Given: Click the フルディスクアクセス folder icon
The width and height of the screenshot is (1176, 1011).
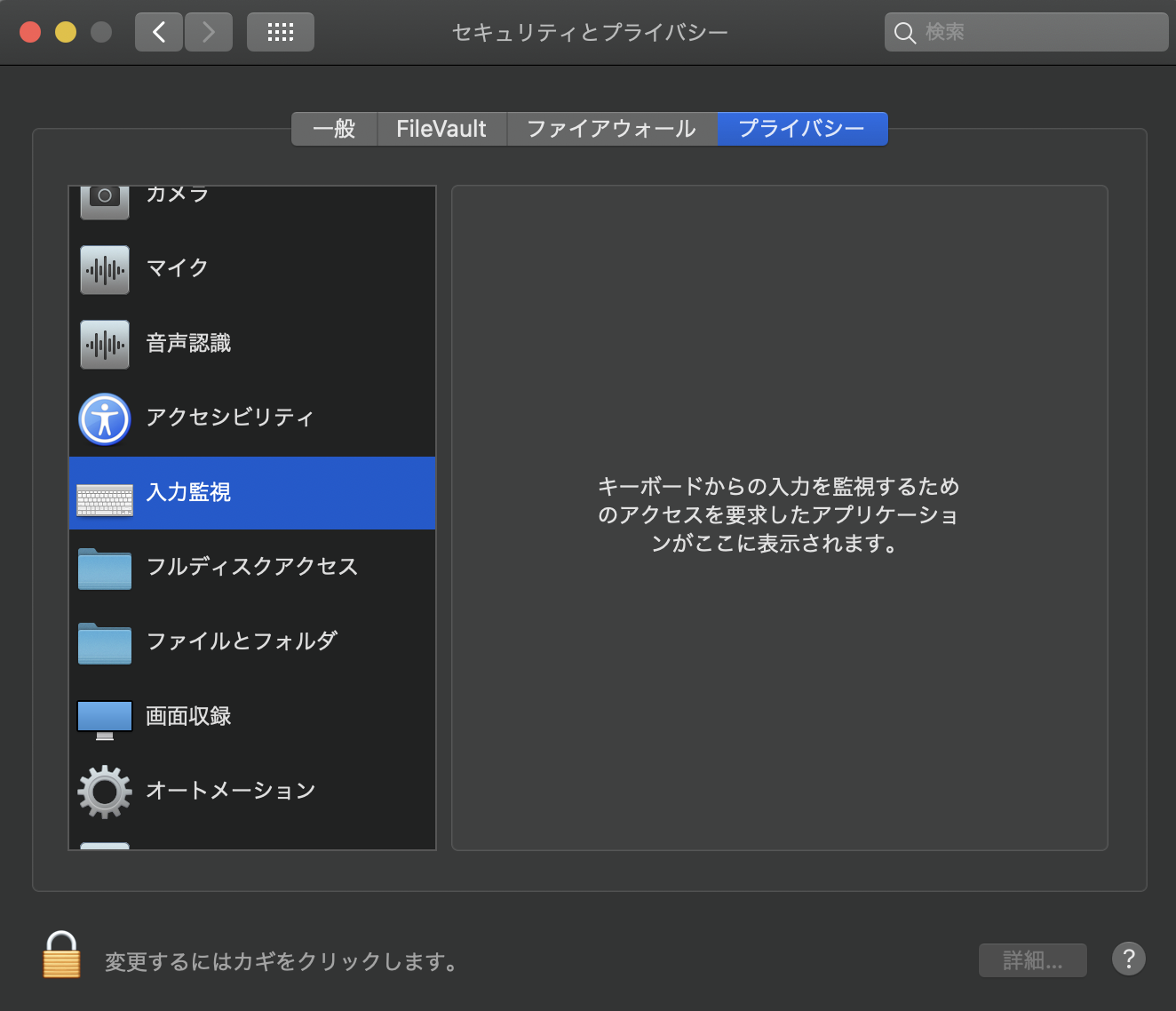Looking at the screenshot, I should 105,569.
